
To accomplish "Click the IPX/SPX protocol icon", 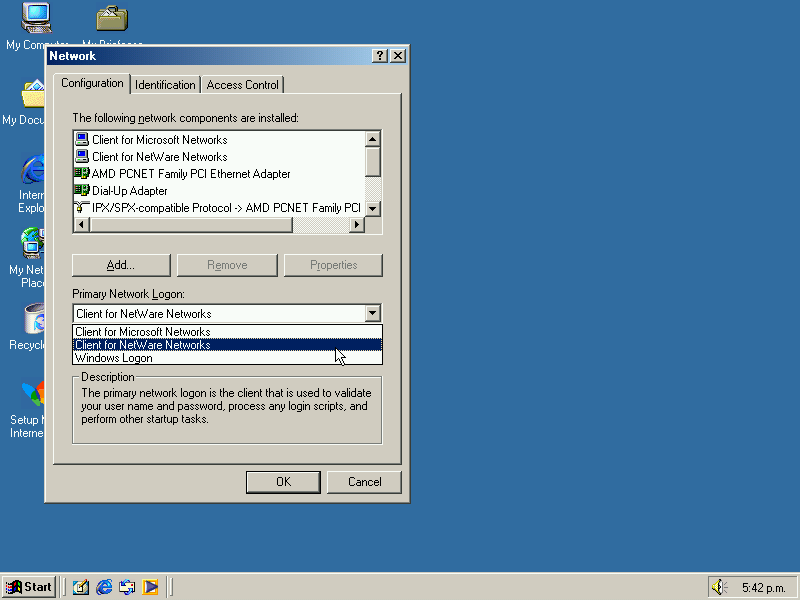I will tap(82, 207).
